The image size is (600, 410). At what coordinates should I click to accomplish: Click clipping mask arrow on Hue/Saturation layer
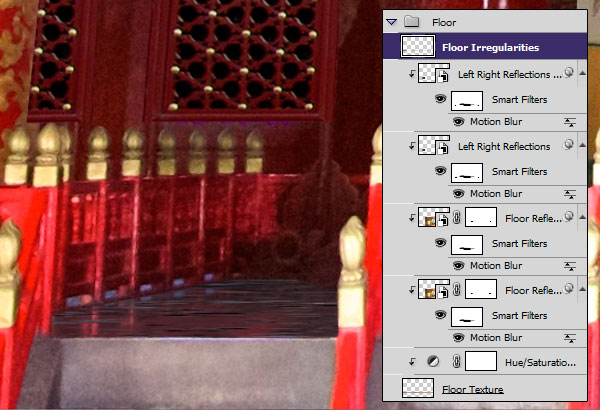[412, 361]
